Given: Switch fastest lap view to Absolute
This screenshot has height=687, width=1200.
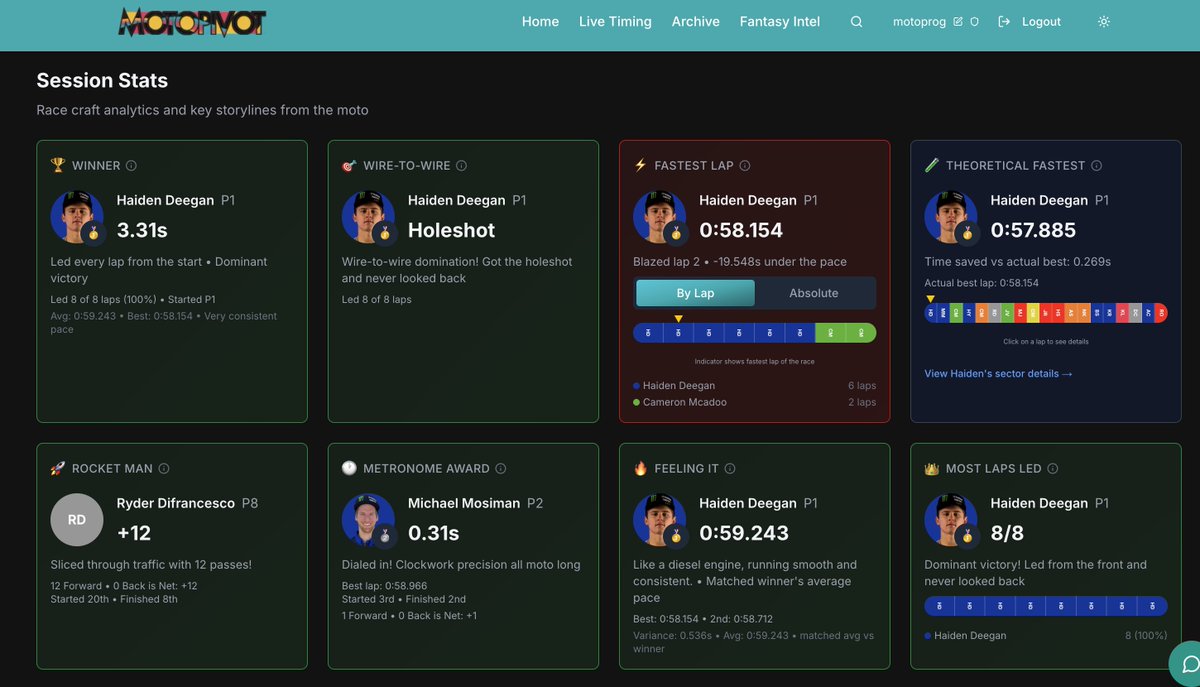Looking at the screenshot, I should point(814,293).
